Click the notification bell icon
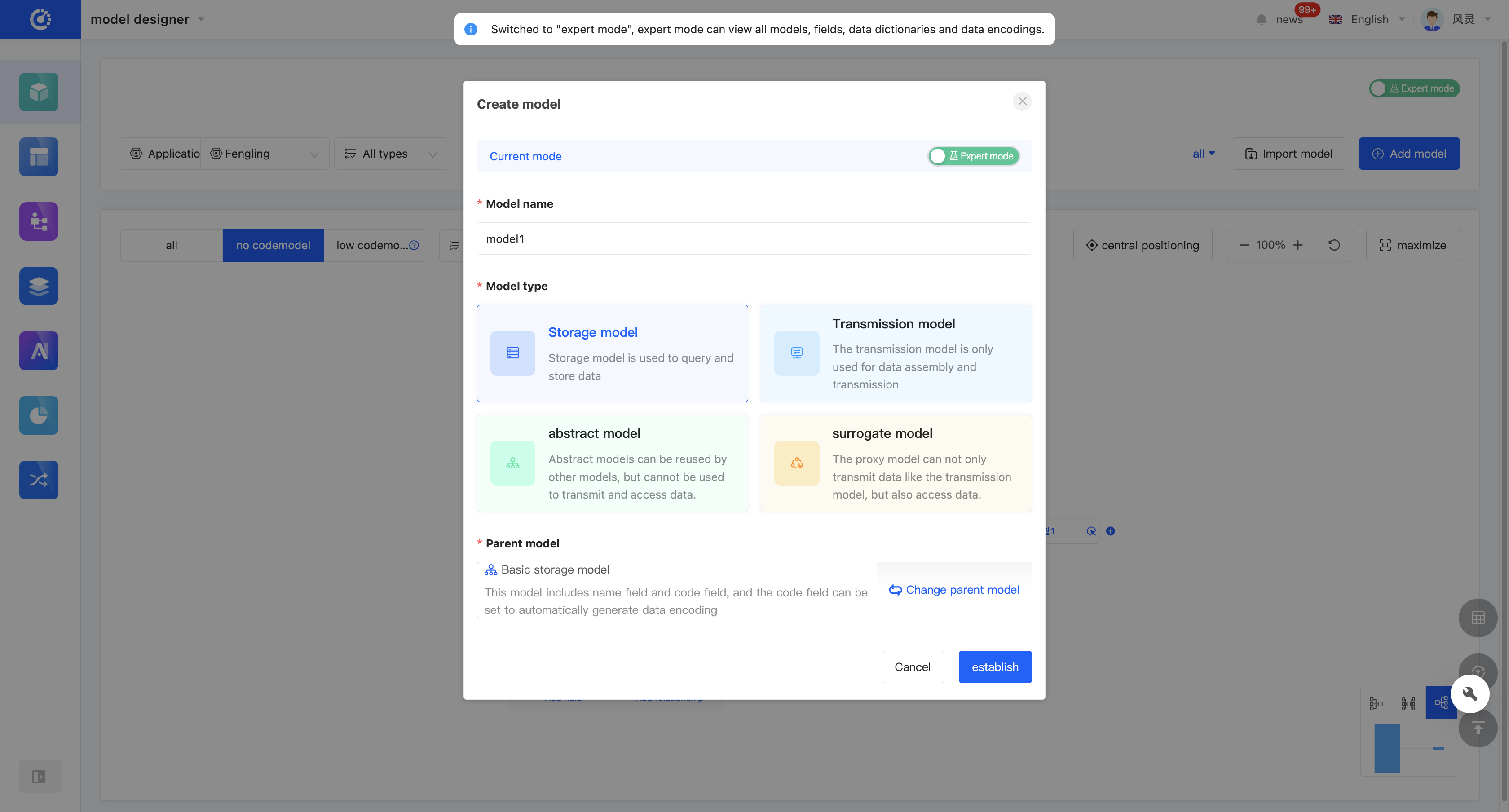 point(1261,19)
